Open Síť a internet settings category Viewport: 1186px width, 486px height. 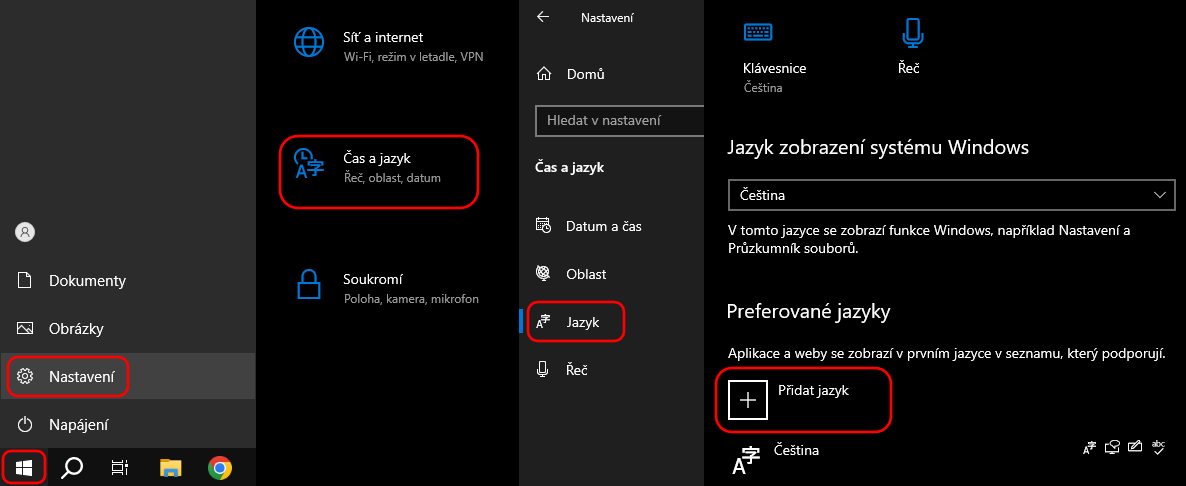pos(389,46)
